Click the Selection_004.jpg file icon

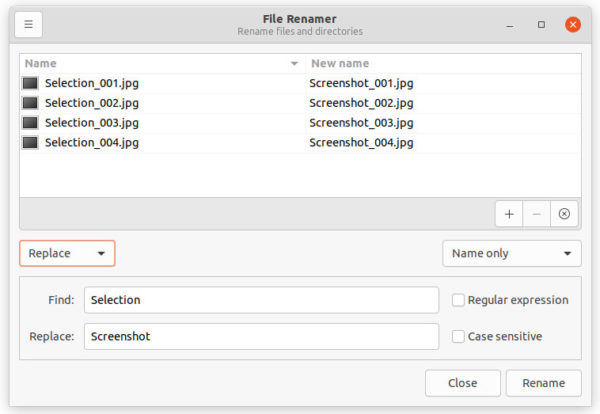30,143
